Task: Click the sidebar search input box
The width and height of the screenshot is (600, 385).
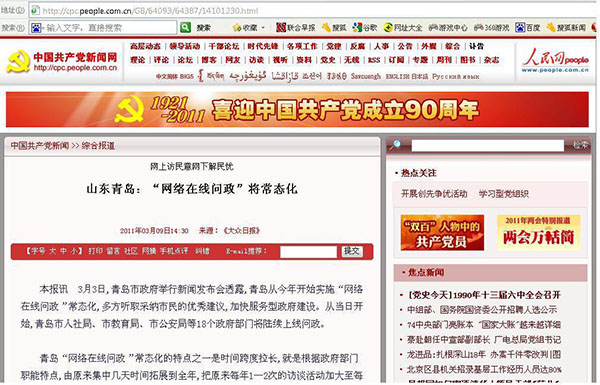Action: [488, 145]
